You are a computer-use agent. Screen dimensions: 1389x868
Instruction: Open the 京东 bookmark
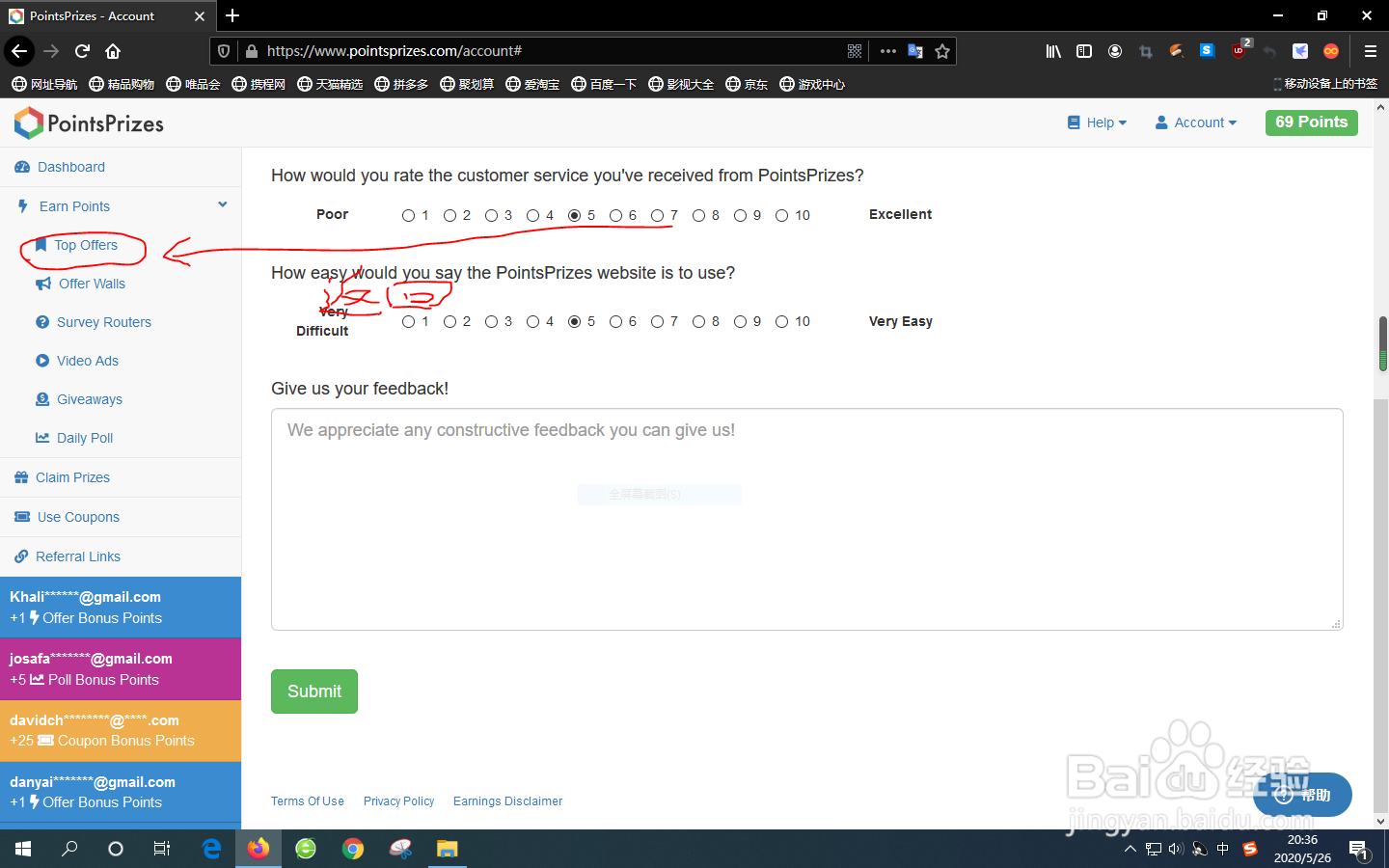pos(747,84)
